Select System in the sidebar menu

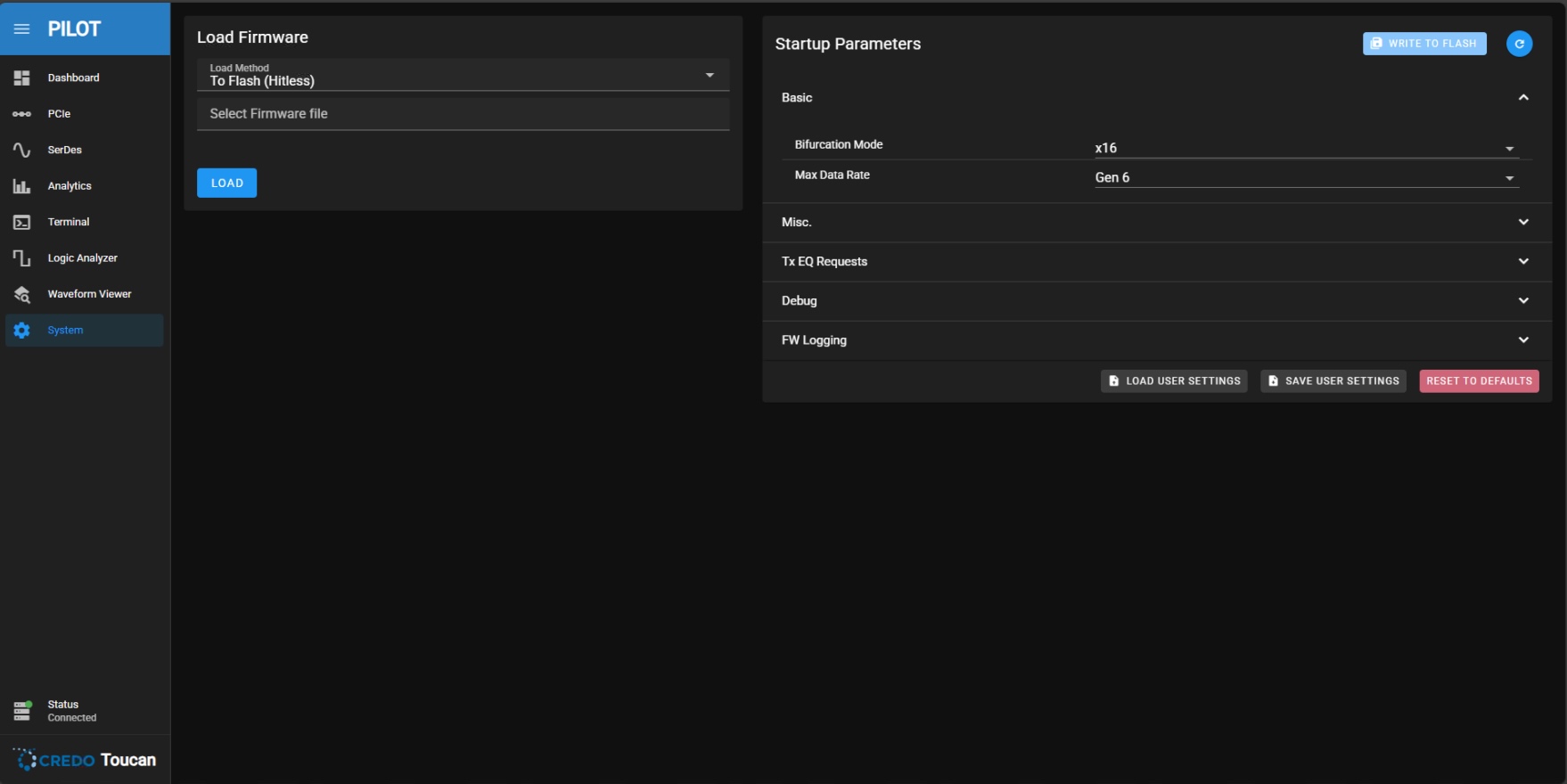tap(65, 331)
